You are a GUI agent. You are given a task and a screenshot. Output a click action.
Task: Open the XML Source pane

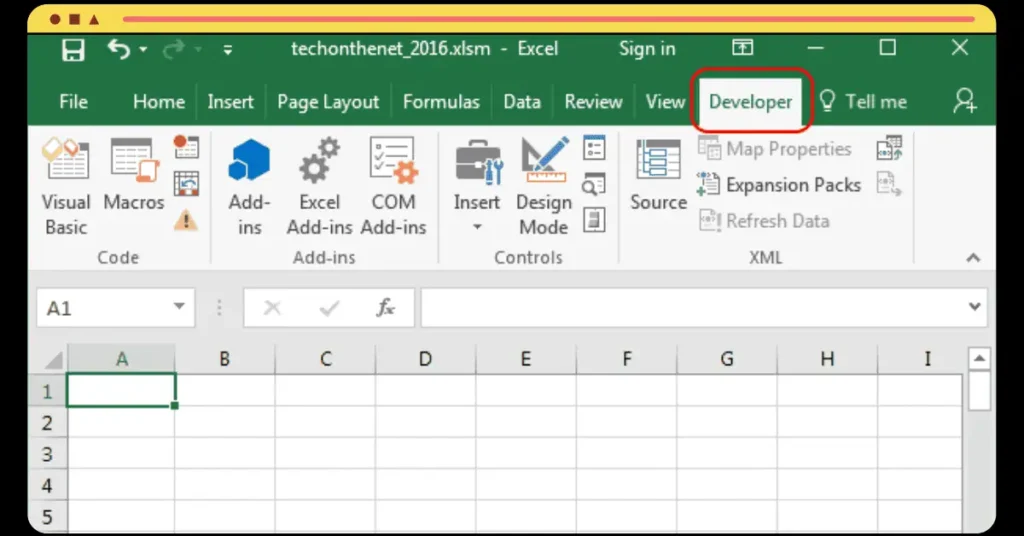(x=658, y=175)
